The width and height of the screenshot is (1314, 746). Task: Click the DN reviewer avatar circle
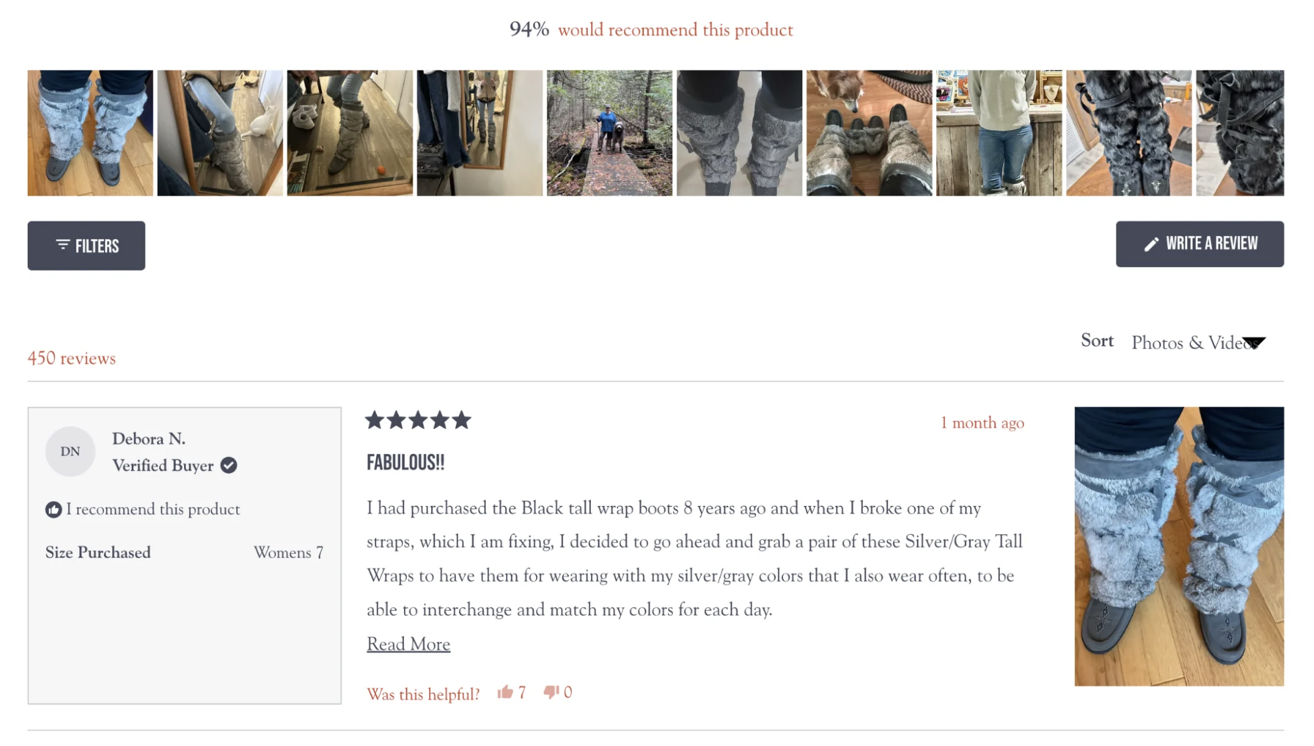(x=70, y=451)
